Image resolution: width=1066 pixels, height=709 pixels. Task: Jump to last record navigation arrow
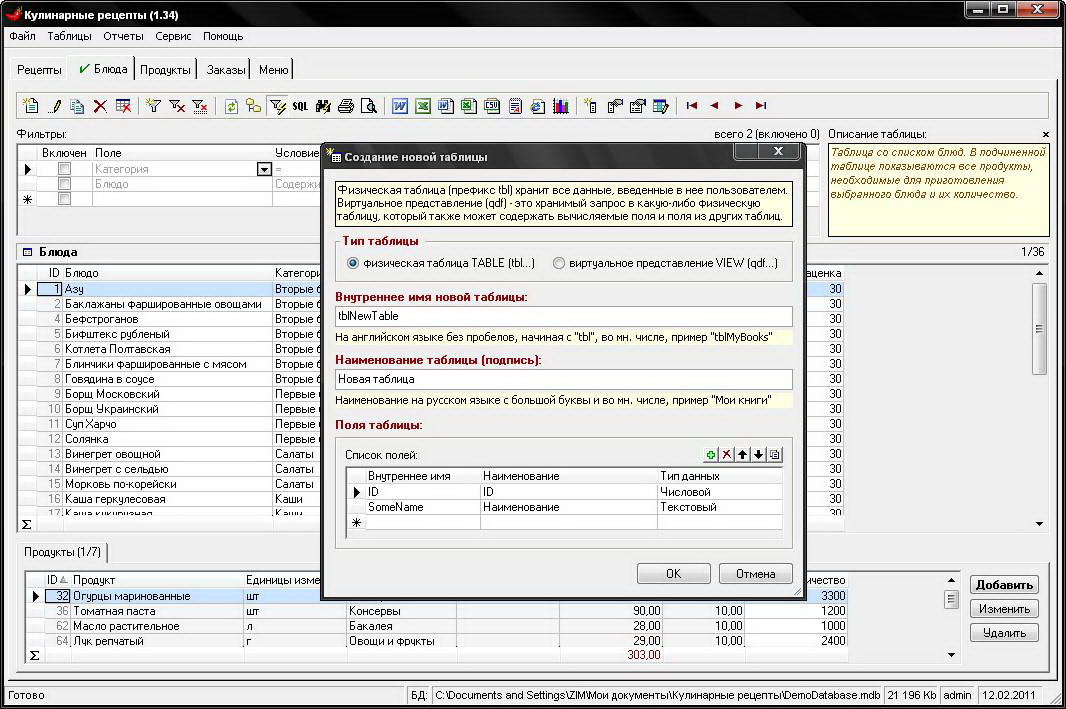pyautogui.click(x=761, y=106)
